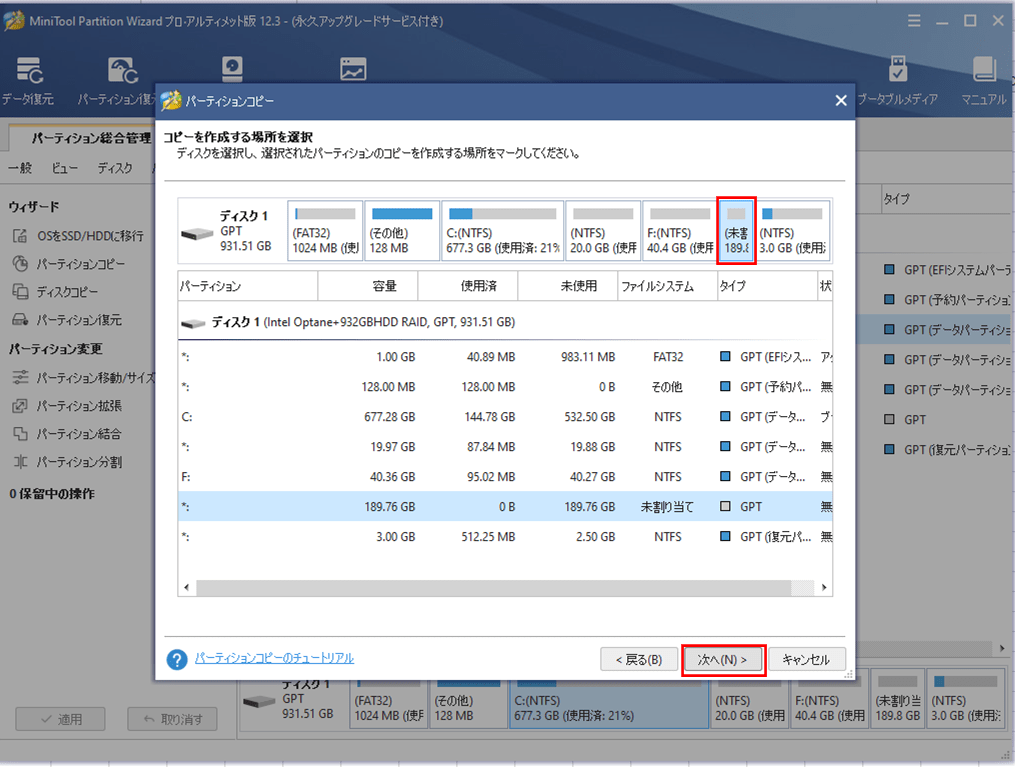Image resolution: width=1015 pixels, height=767 pixels.
Task: Sort by the パーティション column header
Action: pos(248,286)
